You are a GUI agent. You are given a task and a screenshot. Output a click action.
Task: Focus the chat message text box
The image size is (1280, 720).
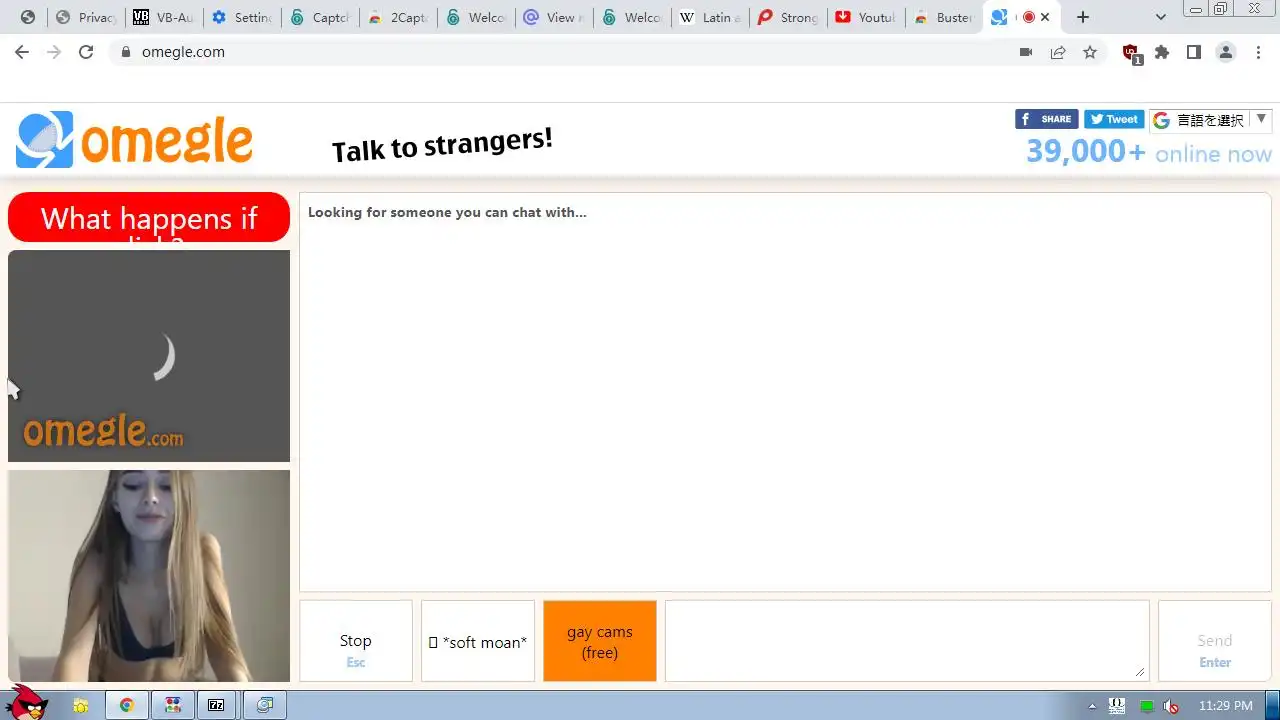pyautogui.click(x=907, y=640)
